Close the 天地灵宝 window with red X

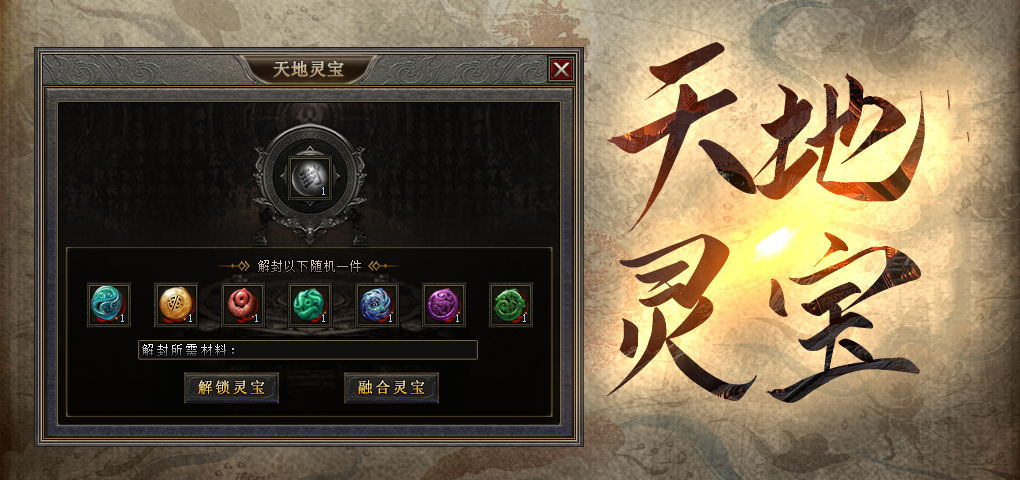pos(561,69)
